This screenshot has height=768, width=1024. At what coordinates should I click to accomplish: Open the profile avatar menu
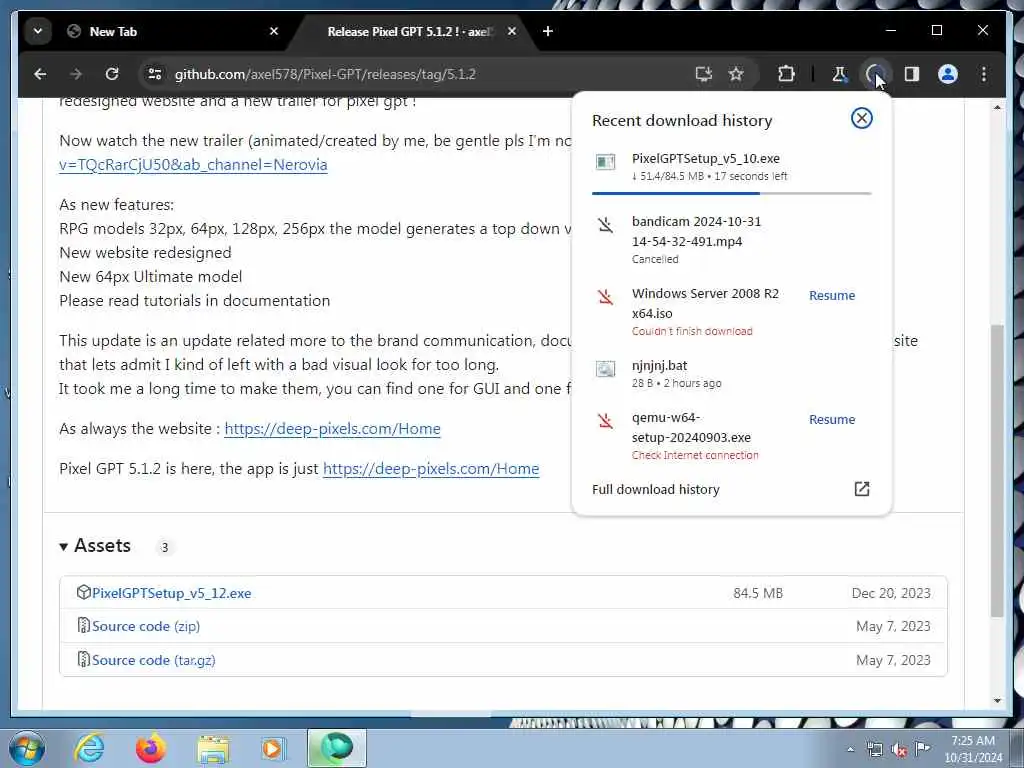click(x=948, y=74)
